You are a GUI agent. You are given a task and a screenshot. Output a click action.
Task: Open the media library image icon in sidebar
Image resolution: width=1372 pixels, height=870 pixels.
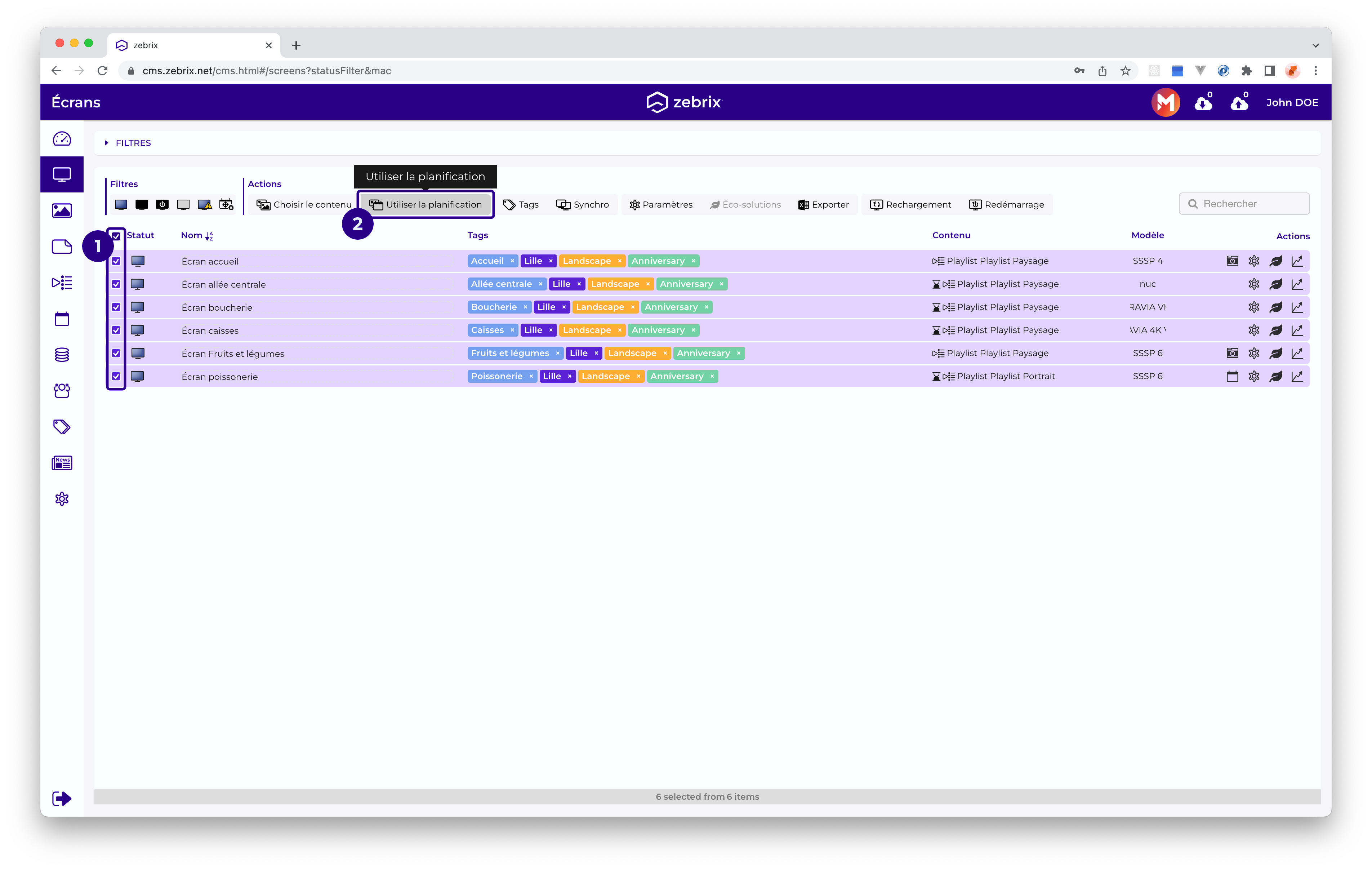pyautogui.click(x=62, y=210)
